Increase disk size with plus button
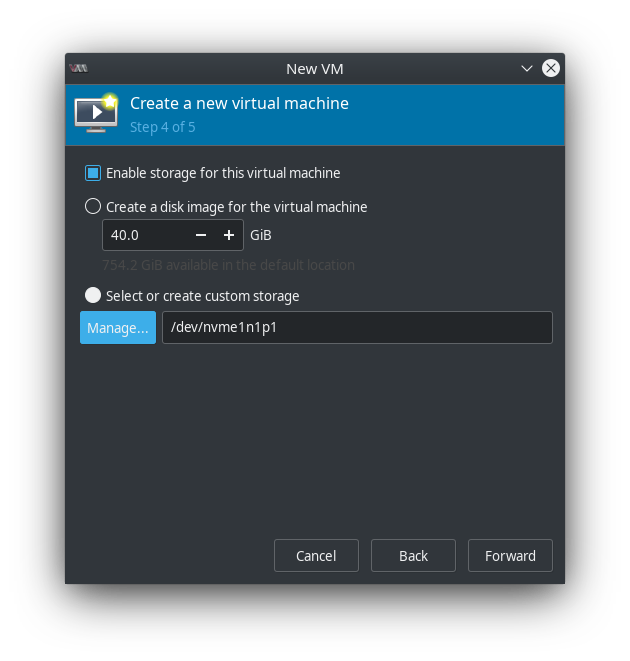 (x=229, y=235)
